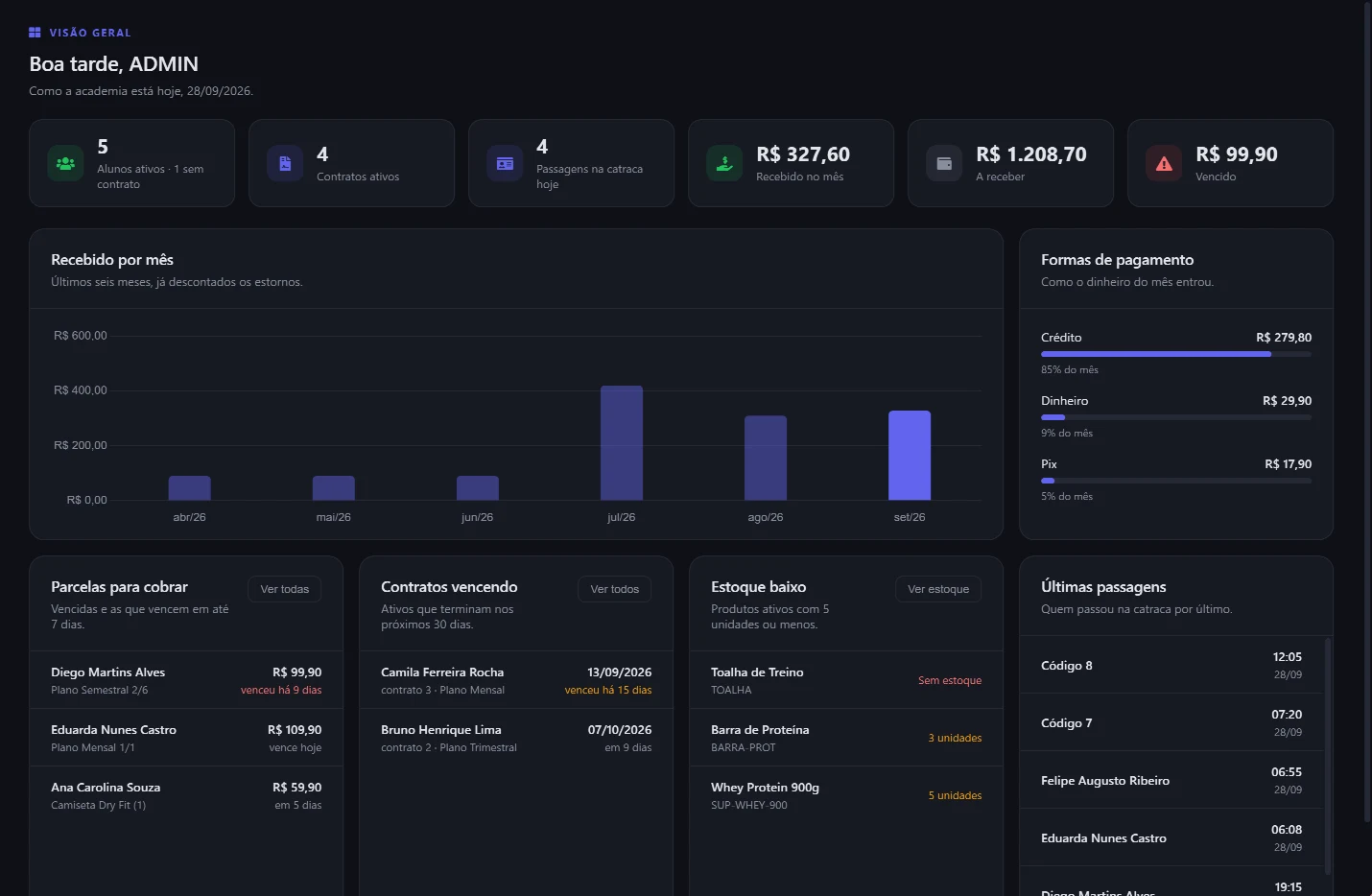
Task: Click the abr/26 bar in the chart
Action: [x=190, y=488]
